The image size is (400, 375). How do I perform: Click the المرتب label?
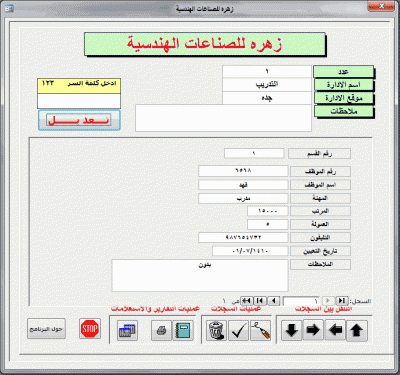pyautogui.click(x=320, y=211)
